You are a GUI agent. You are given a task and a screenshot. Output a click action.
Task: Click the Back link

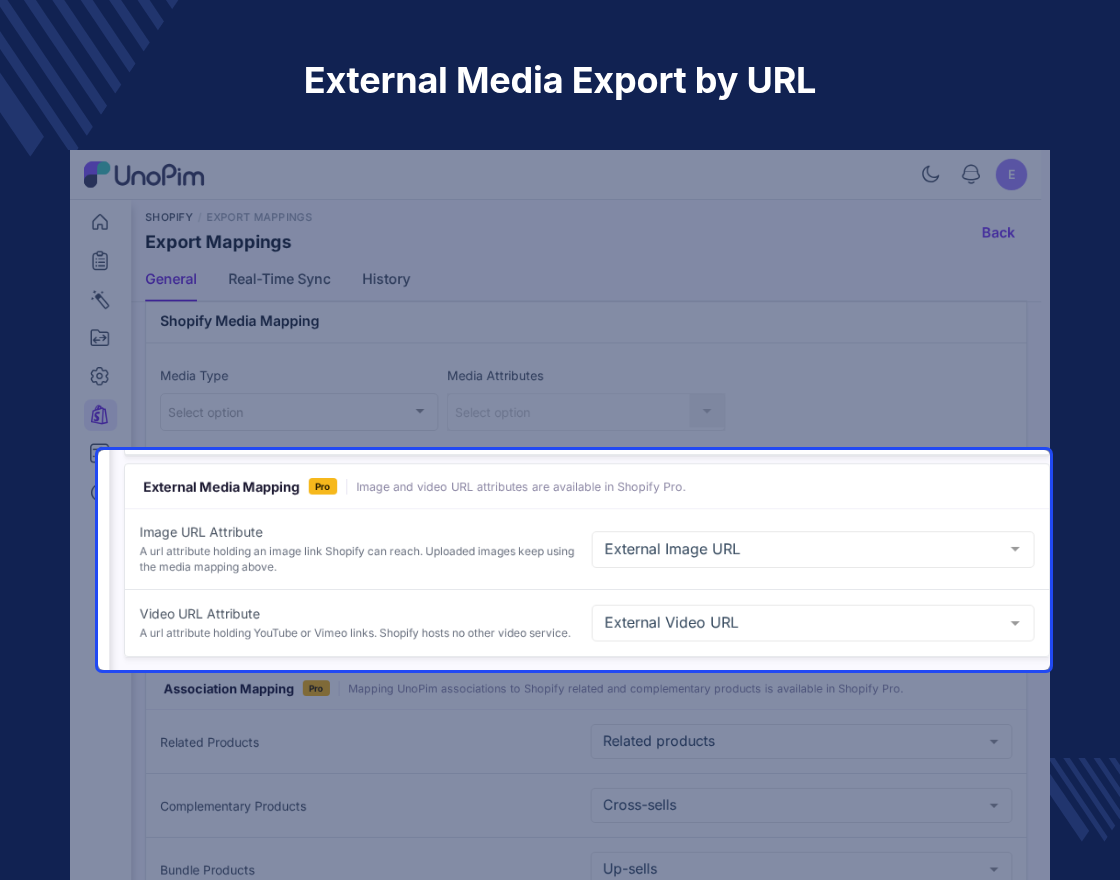[998, 233]
